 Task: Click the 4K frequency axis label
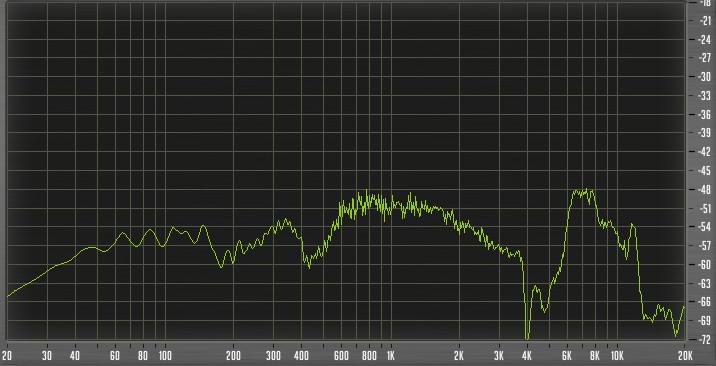(527, 356)
